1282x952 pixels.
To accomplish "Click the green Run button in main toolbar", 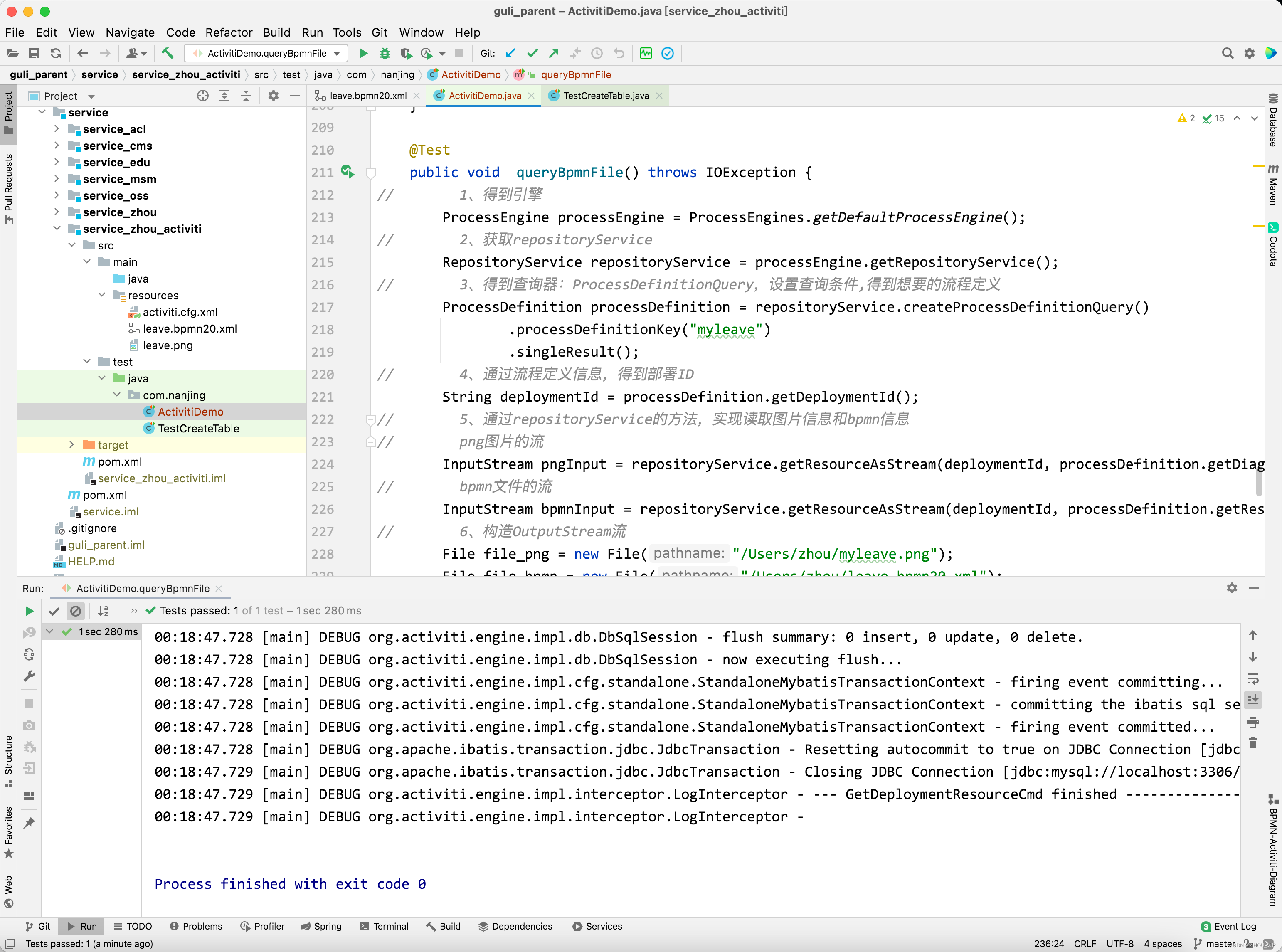I will [x=363, y=53].
